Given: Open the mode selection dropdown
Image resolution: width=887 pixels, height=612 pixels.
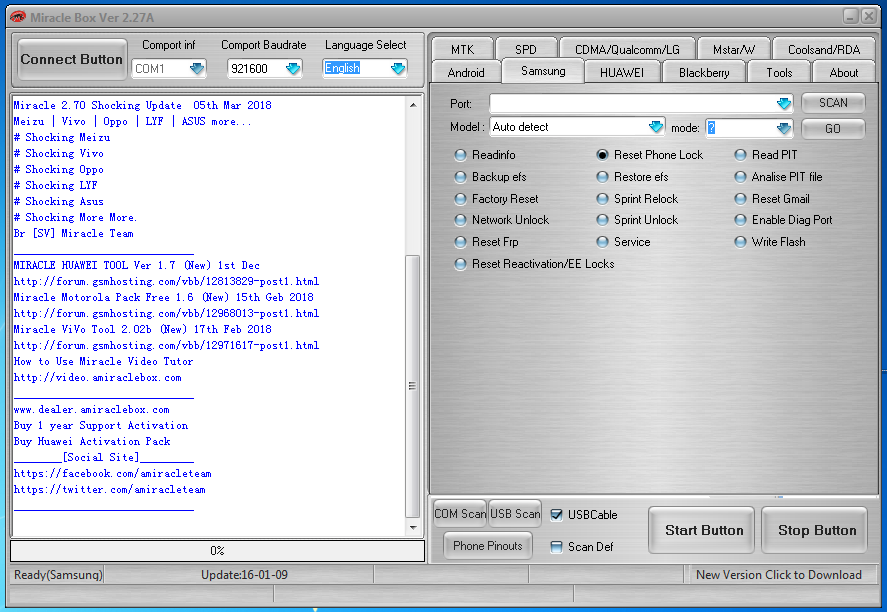Looking at the screenshot, I should pos(783,127).
